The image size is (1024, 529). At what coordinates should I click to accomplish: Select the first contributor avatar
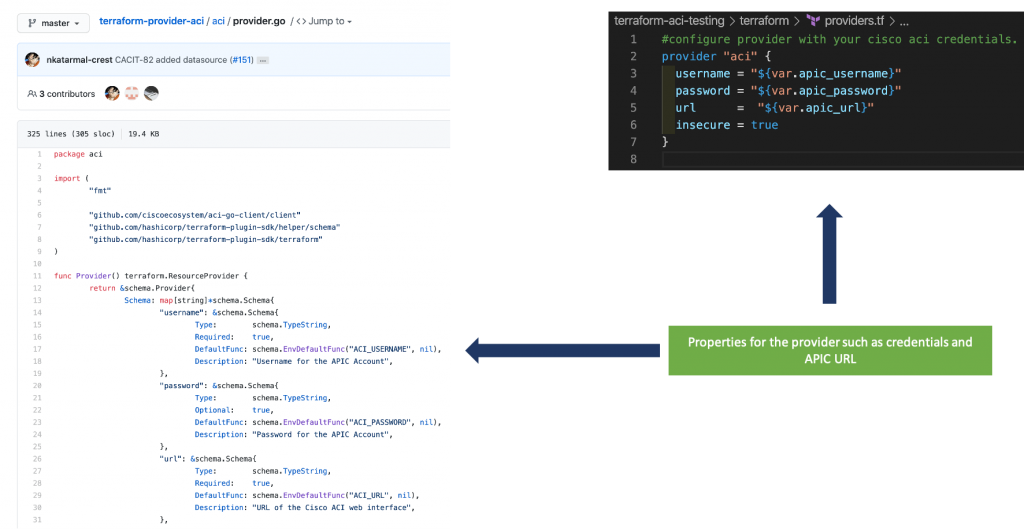[x=112, y=94]
